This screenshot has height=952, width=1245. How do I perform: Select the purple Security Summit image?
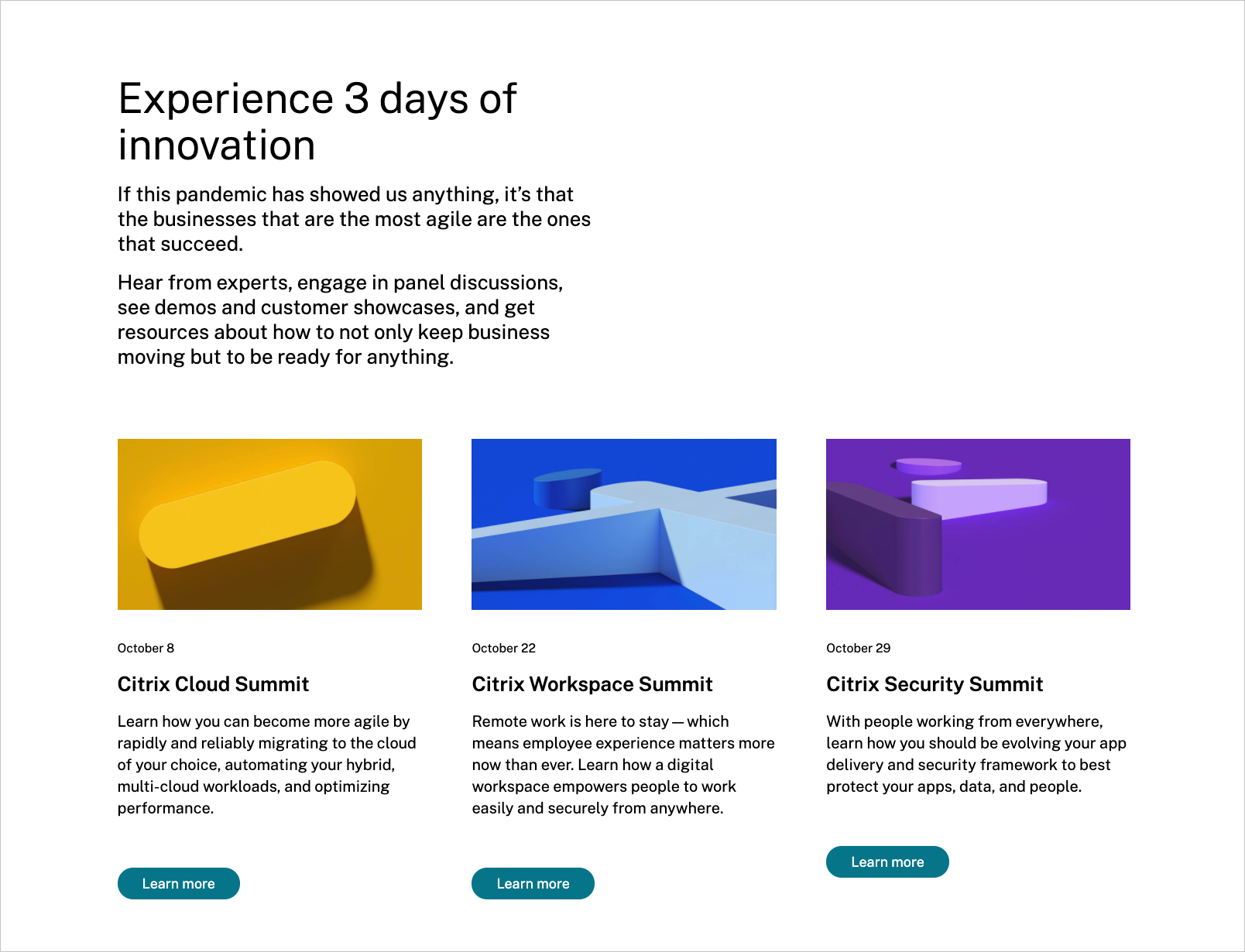click(x=978, y=524)
